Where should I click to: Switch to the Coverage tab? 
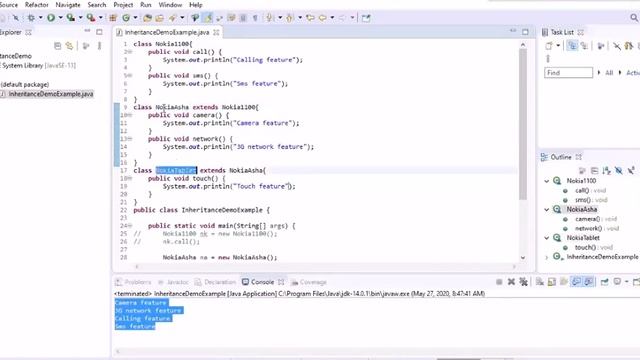point(309,282)
